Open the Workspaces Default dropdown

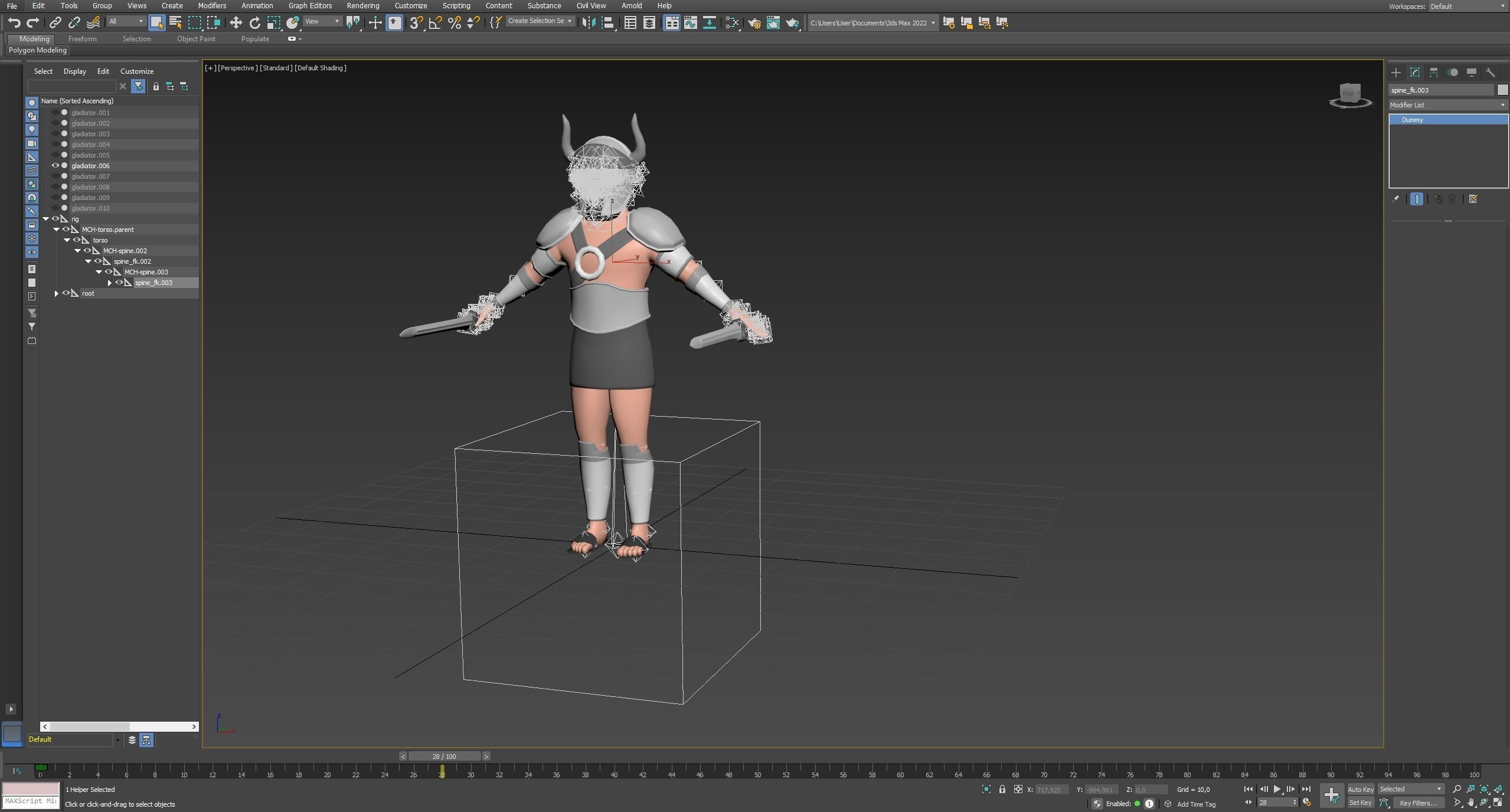coord(1468,6)
